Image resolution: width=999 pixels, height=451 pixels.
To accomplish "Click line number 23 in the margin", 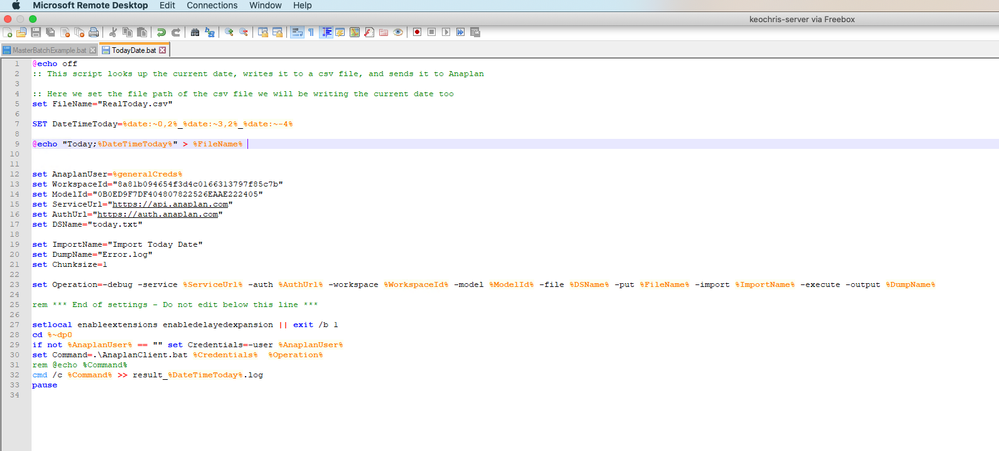I will (x=15, y=285).
